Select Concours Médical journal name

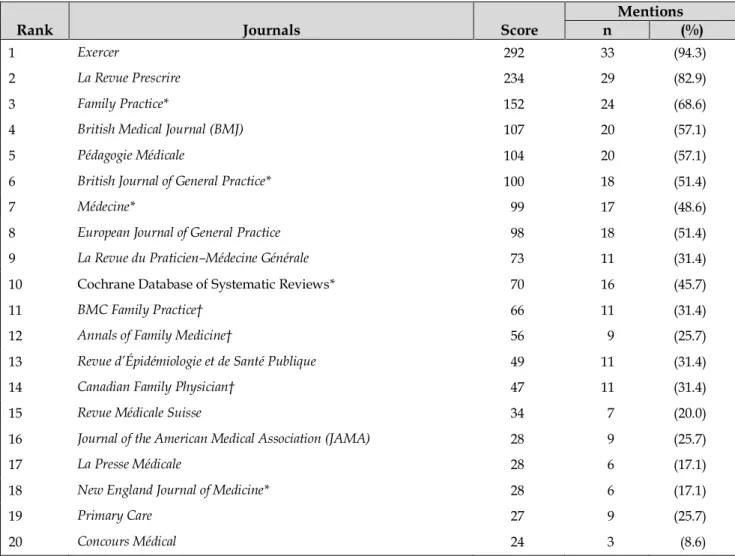coord(127,541)
